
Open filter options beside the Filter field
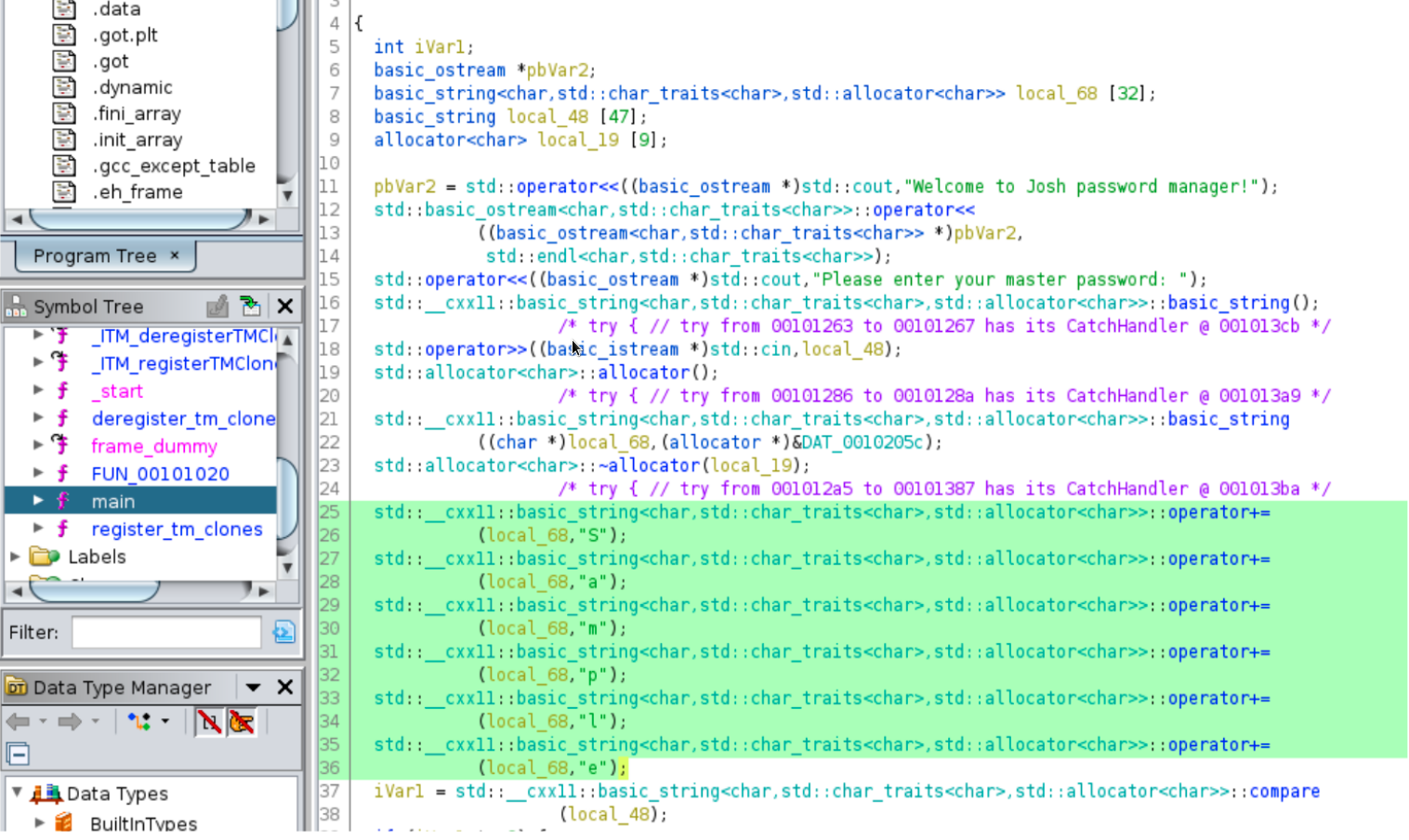pyautogui.click(x=283, y=633)
